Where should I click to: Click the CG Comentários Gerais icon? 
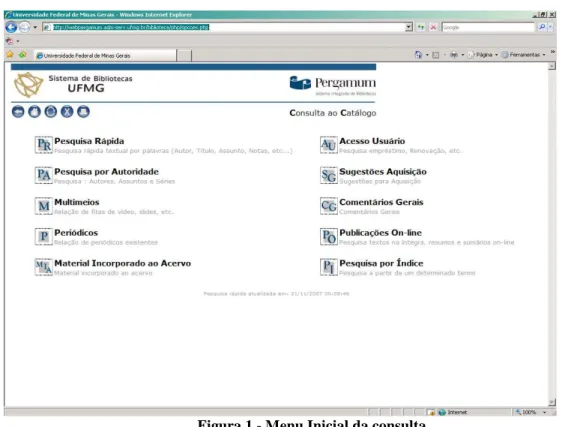(x=329, y=206)
